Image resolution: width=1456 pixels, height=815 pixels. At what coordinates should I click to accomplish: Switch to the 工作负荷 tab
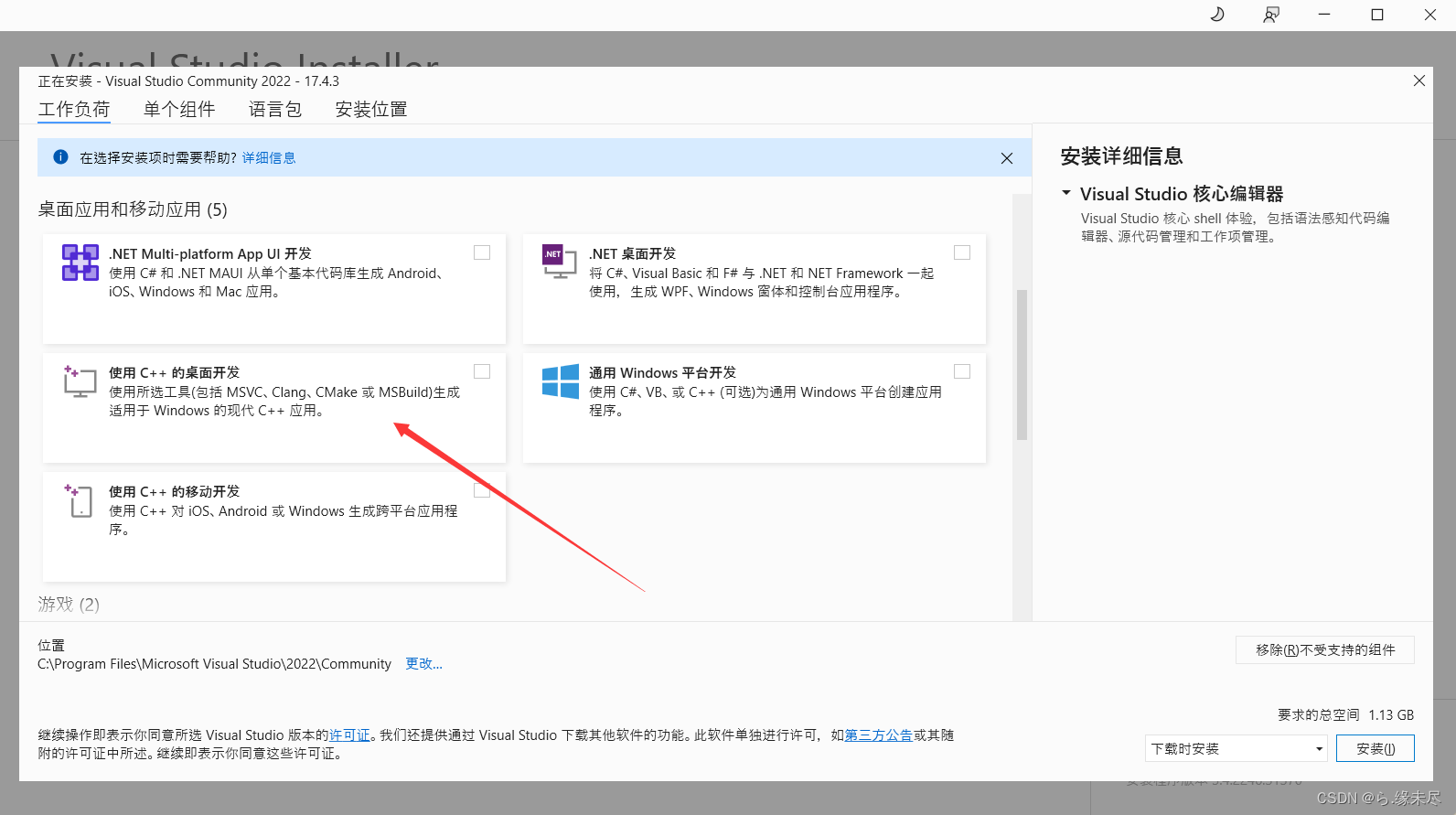(x=74, y=110)
